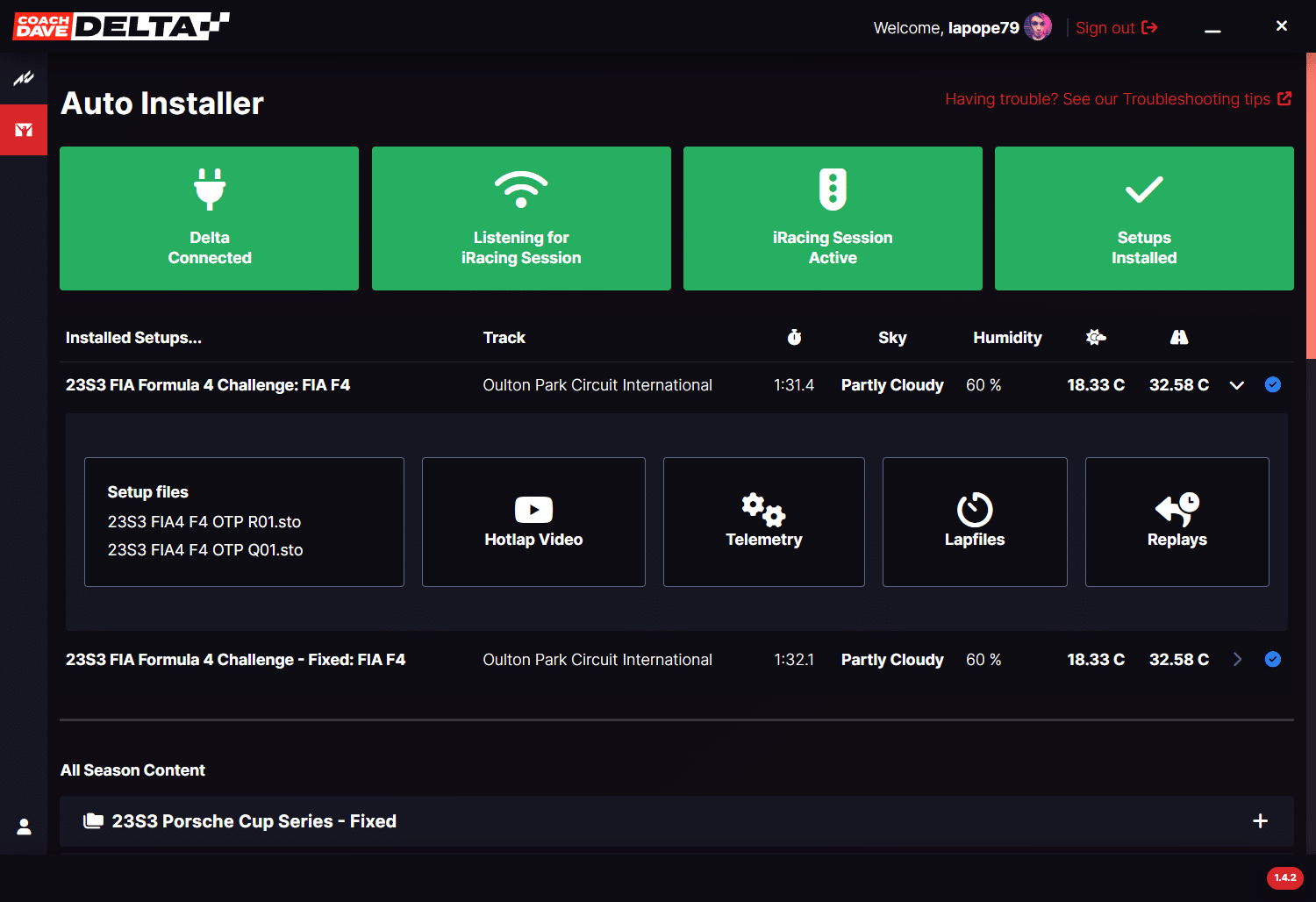Click the stopwatch lap time column icon

794,337
